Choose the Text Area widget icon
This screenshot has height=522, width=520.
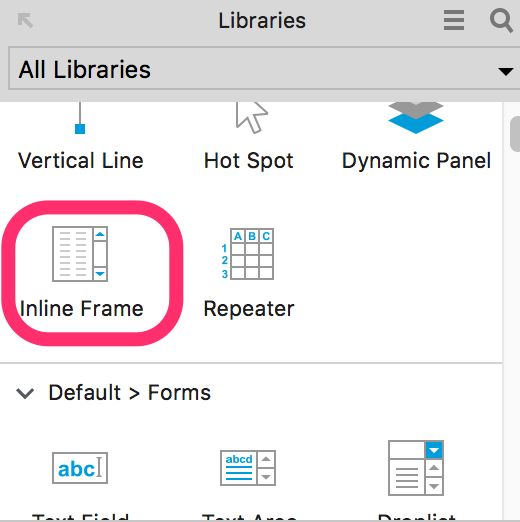click(x=248, y=468)
